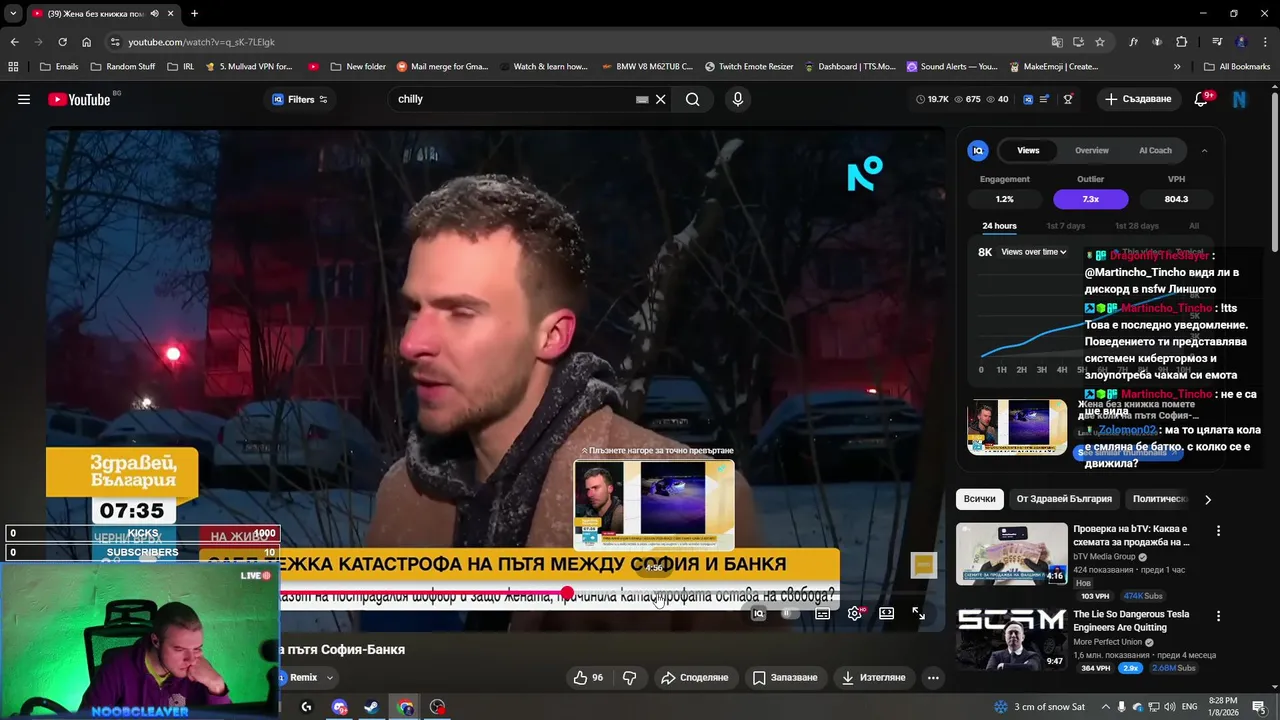Open Steam from the Windows taskbar
The image size is (1280, 720).
[x=371, y=707]
